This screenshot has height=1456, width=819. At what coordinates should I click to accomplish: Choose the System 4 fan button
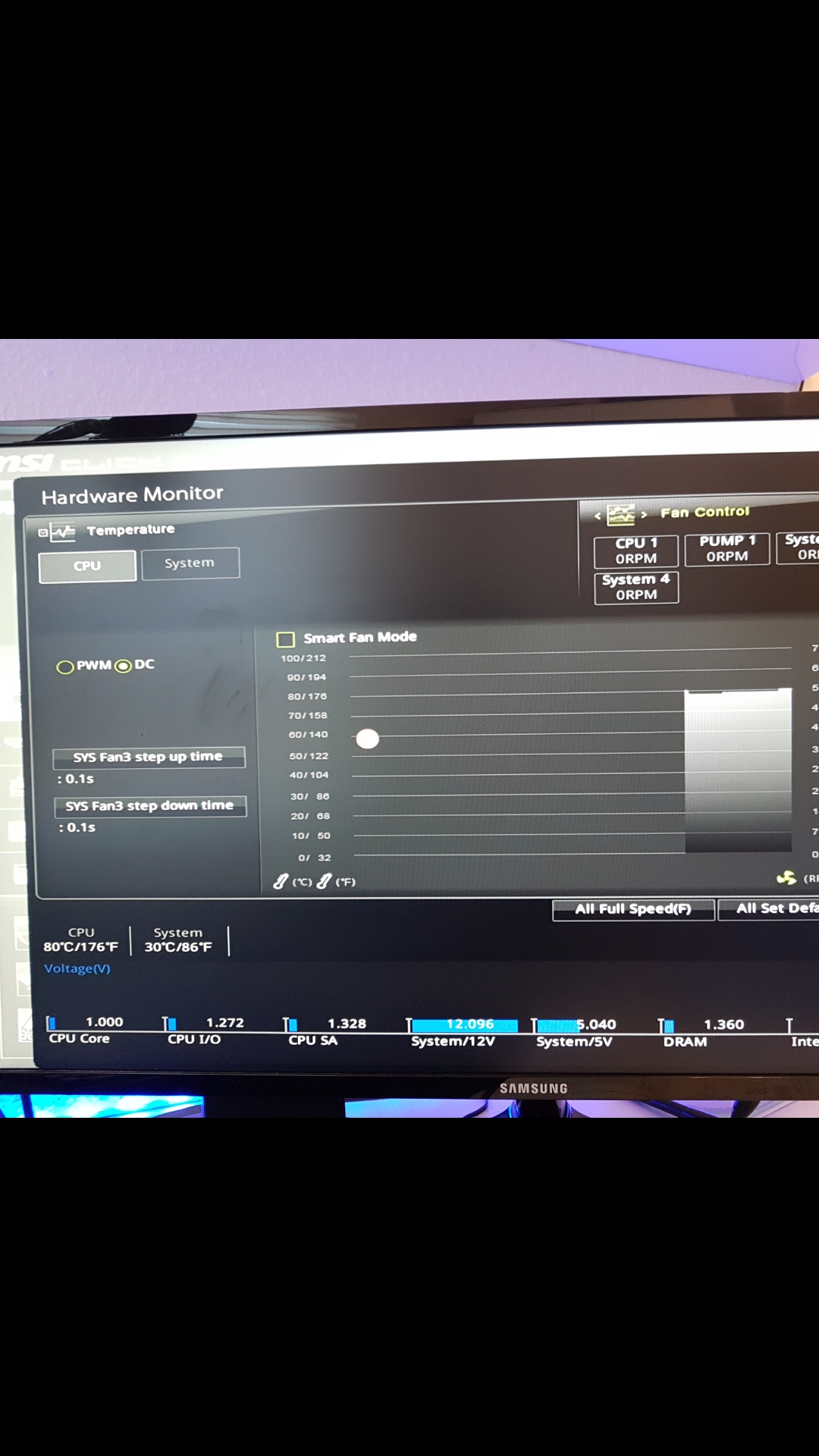636,587
